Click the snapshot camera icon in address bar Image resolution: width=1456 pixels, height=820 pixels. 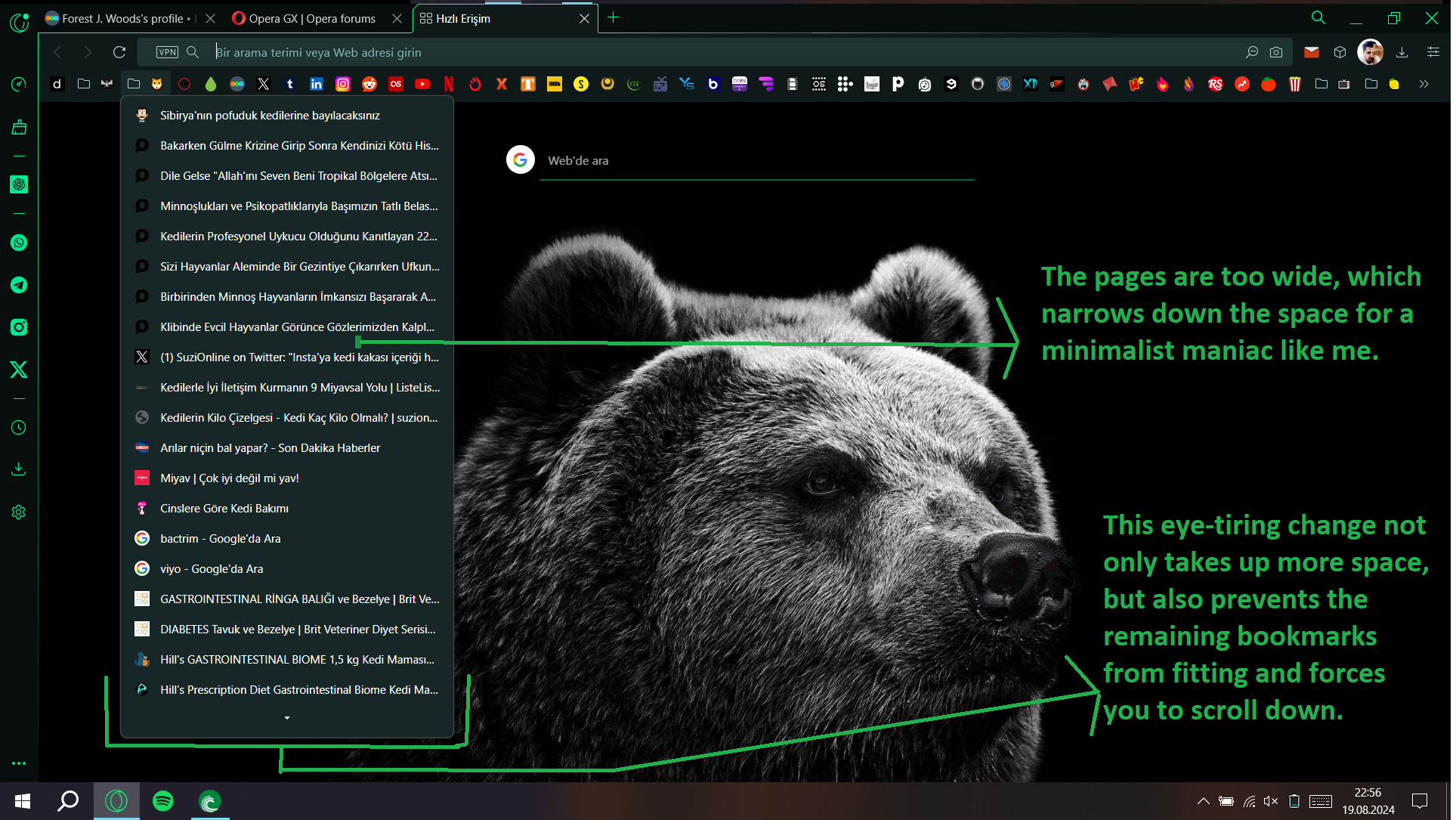[1276, 52]
